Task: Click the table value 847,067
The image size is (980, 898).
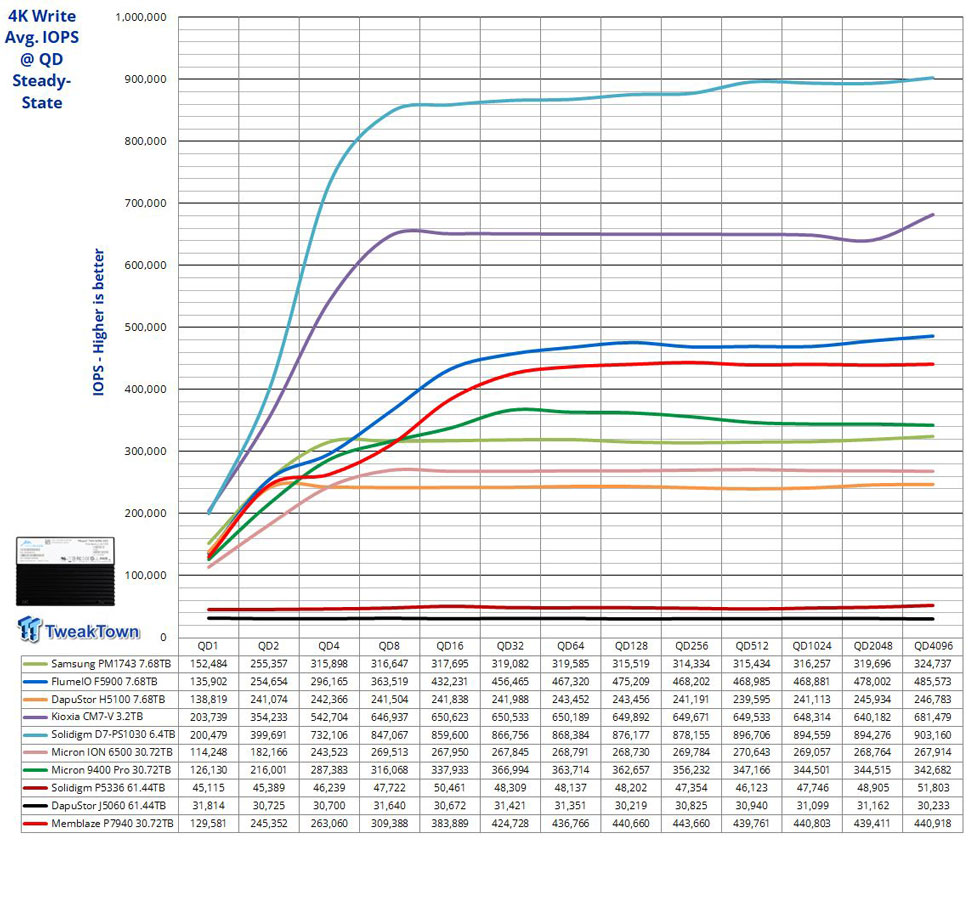Action: pos(389,735)
